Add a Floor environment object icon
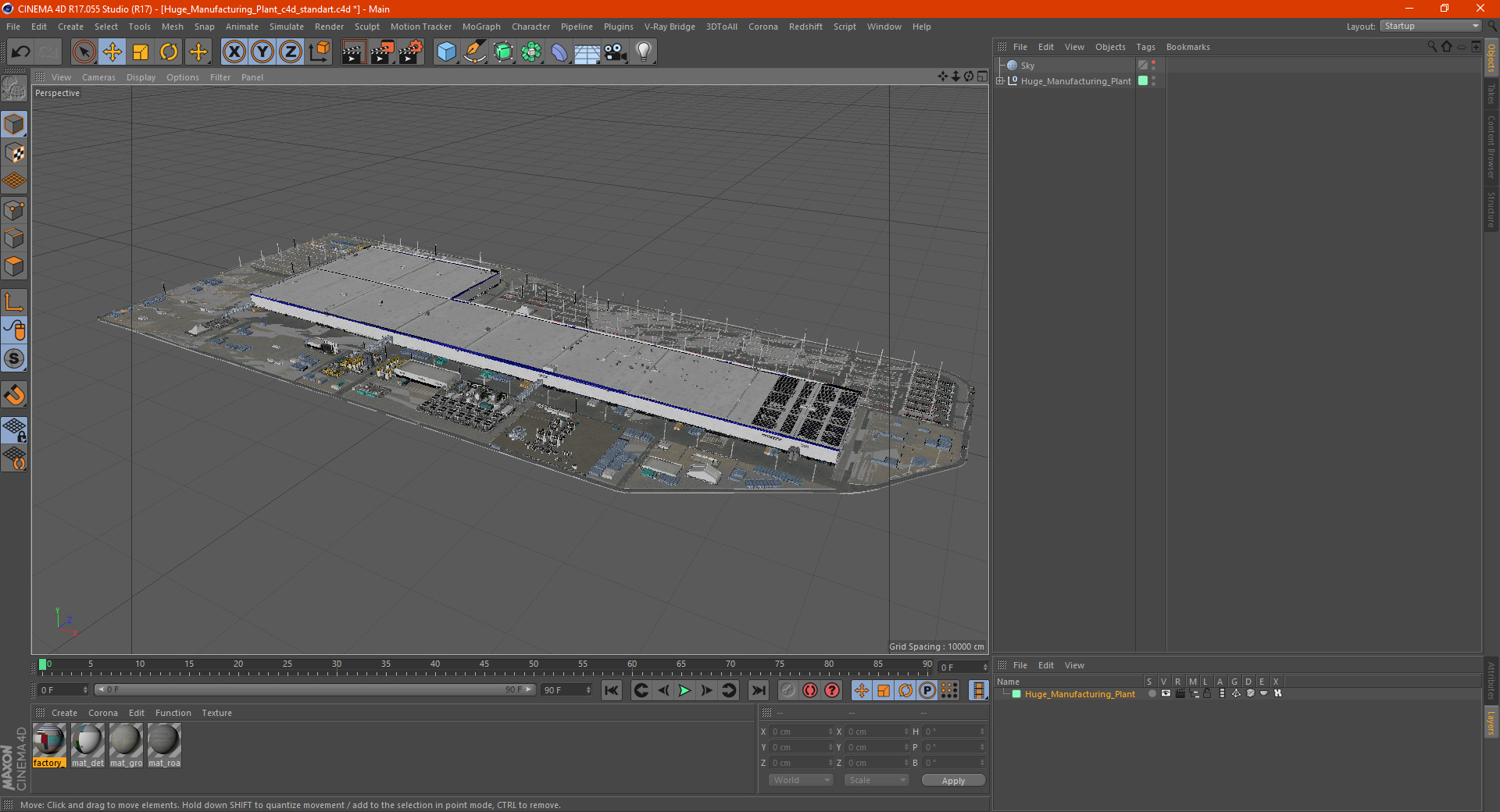Image resolution: width=1500 pixels, height=812 pixels. click(x=587, y=52)
